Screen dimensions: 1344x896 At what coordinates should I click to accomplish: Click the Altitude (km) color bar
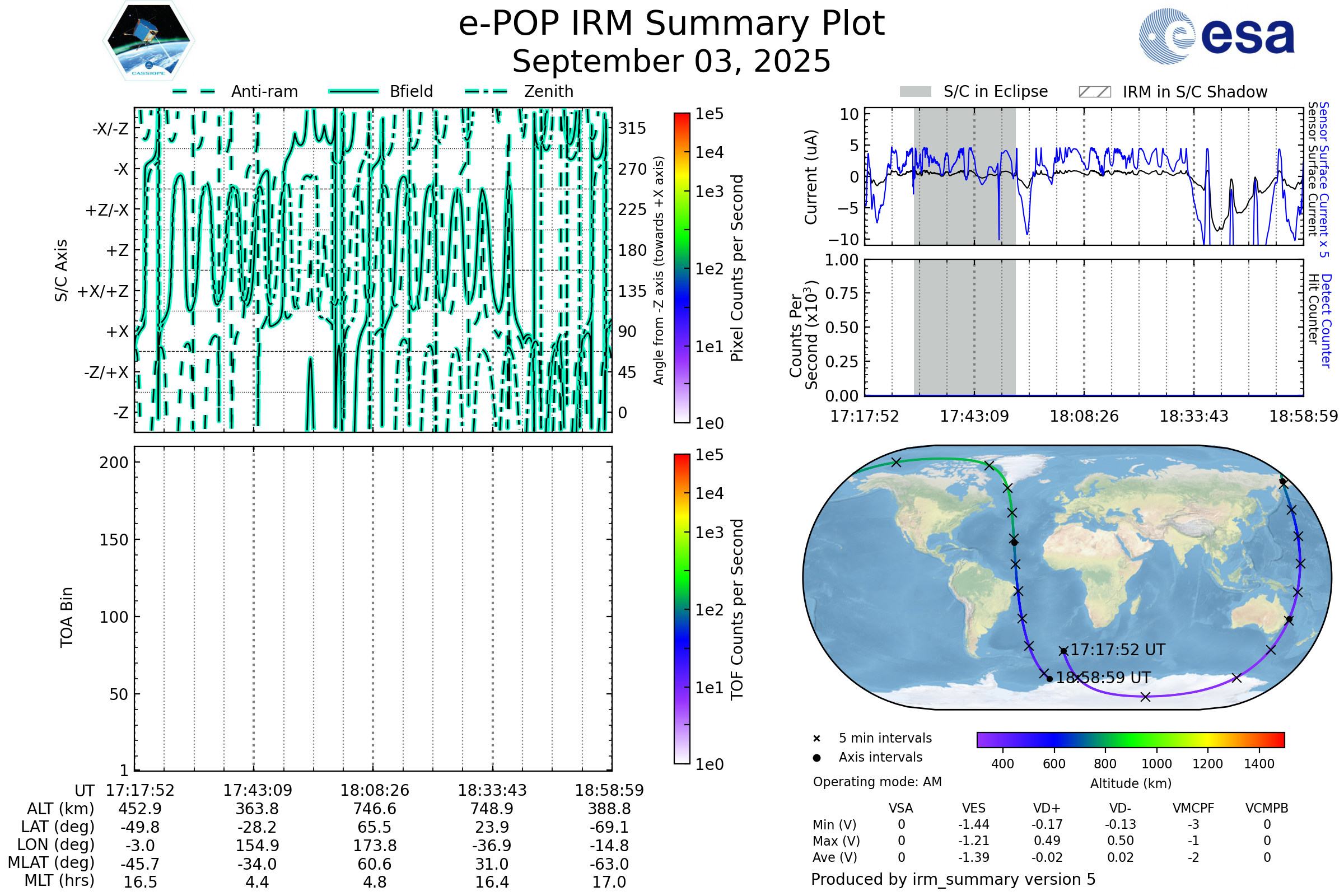pos(1131,739)
